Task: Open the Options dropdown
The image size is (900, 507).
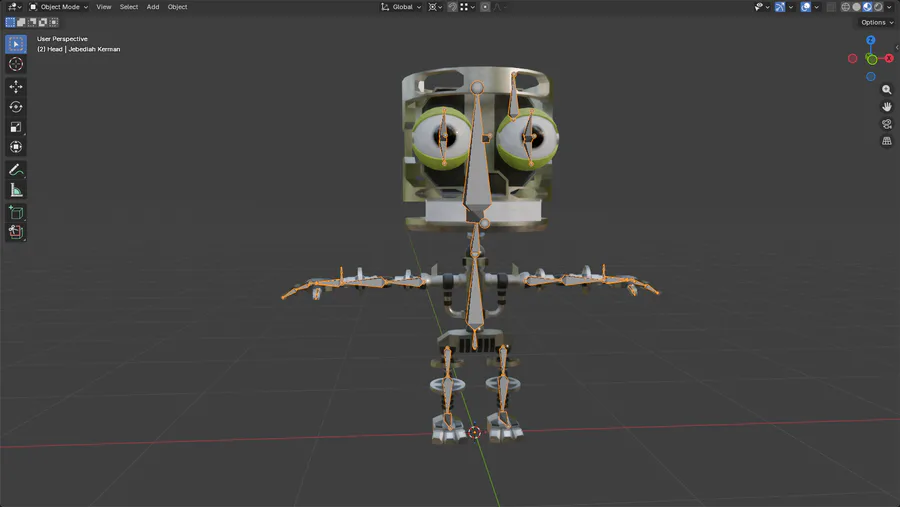Action: point(877,22)
